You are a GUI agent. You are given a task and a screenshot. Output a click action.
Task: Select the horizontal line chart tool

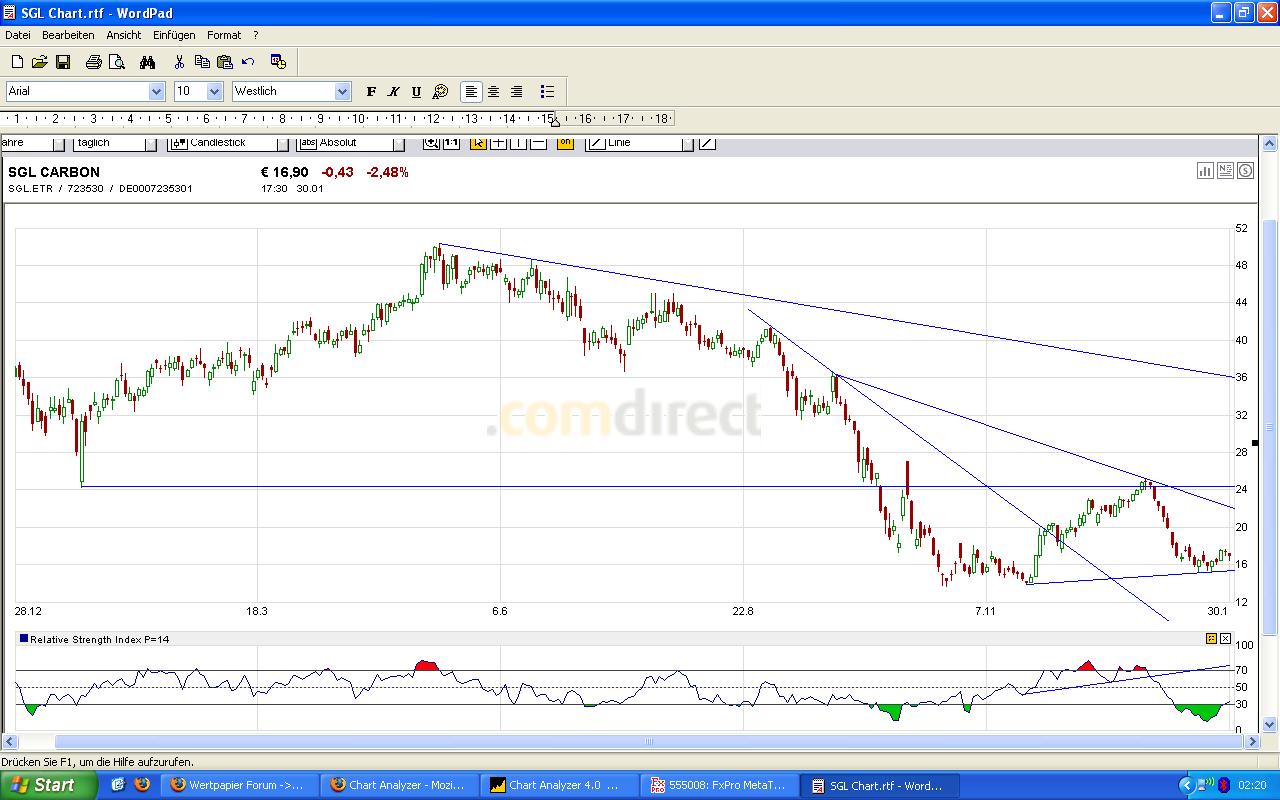[x=538, y=143]
